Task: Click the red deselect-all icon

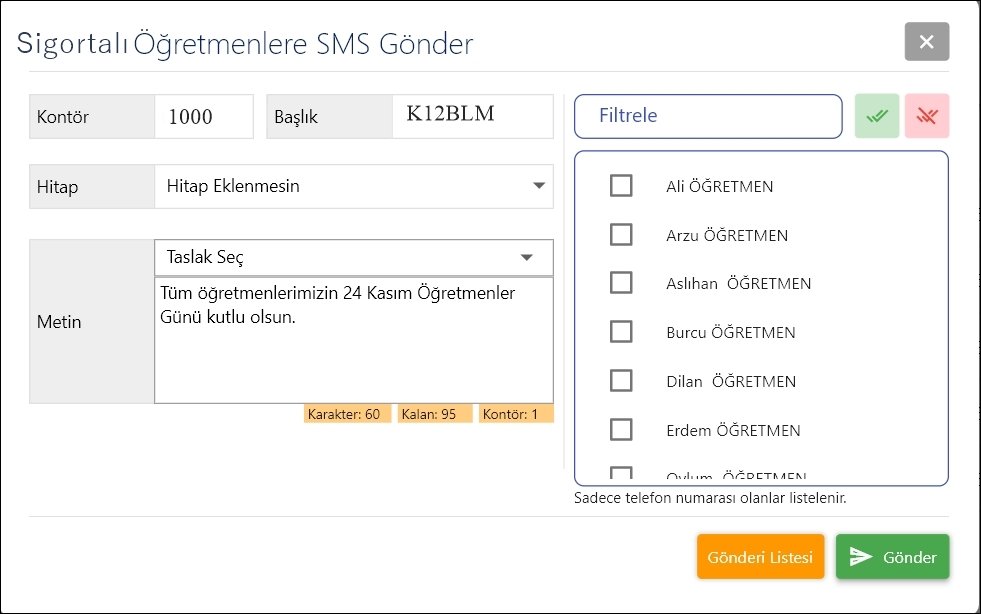Action: (x=927, y=116)
